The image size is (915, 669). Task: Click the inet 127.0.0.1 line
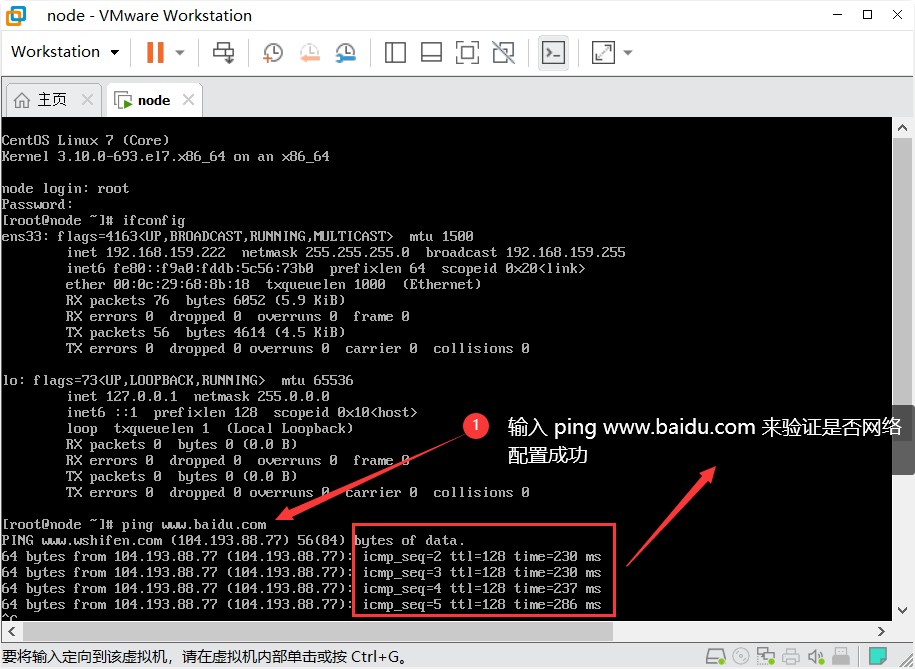198,396
